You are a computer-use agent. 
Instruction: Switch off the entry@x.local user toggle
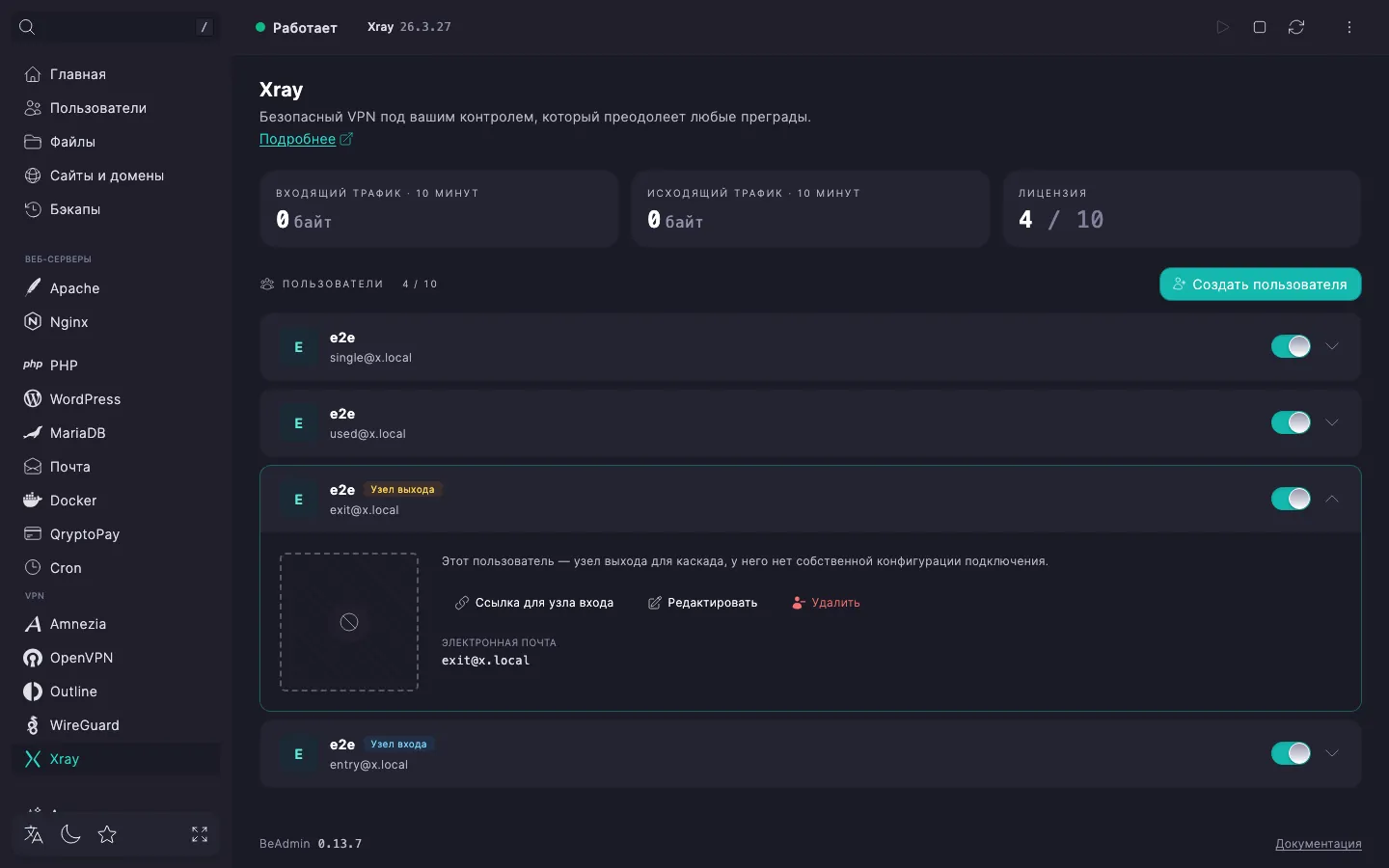[1291, 753]
